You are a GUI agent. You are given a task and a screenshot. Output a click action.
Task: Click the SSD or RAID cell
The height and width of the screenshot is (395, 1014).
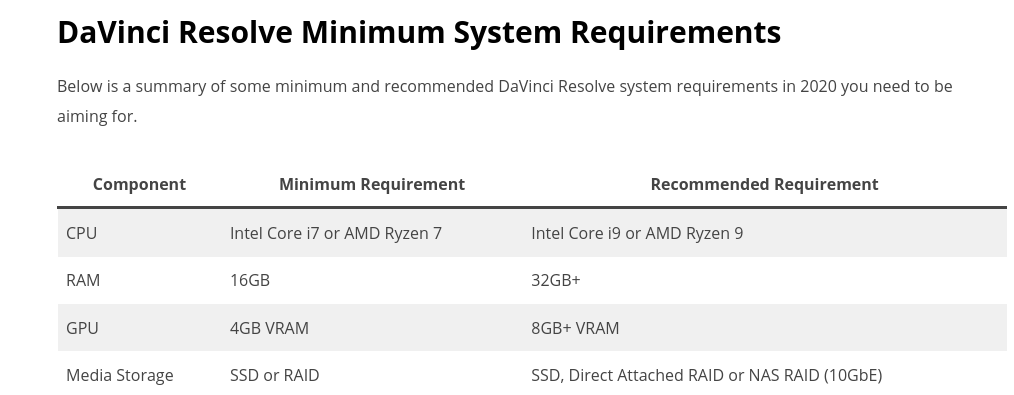point(275,375)
